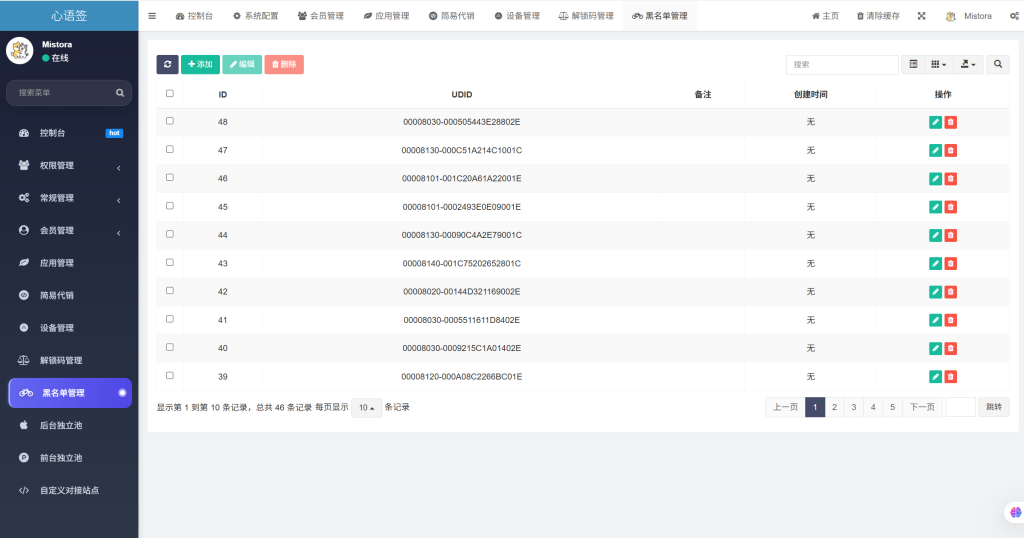Open the page size 10 dropdown
The image size is (1024, 538).
(x=366, y=407)
